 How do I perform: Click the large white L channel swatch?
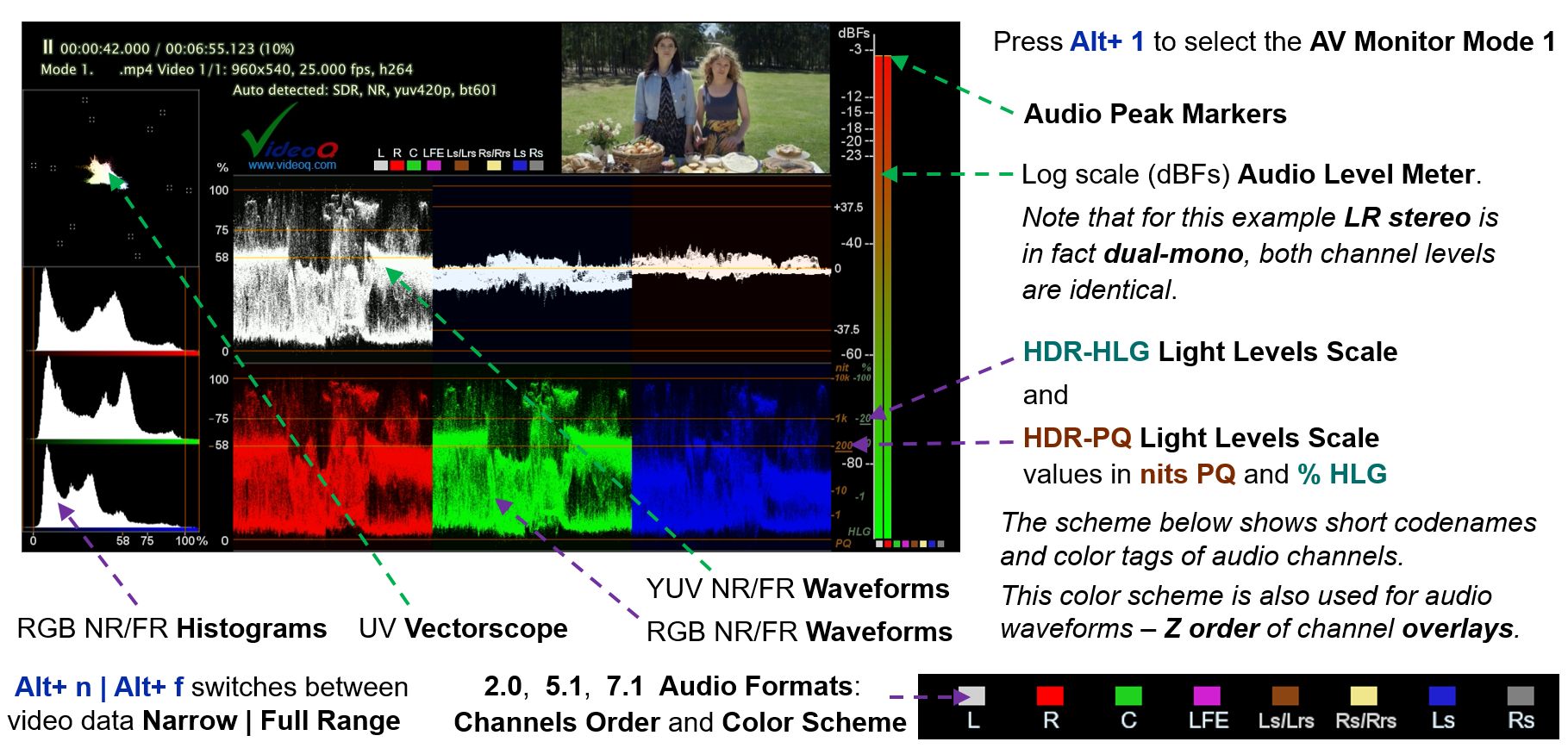tap(971, 695)
